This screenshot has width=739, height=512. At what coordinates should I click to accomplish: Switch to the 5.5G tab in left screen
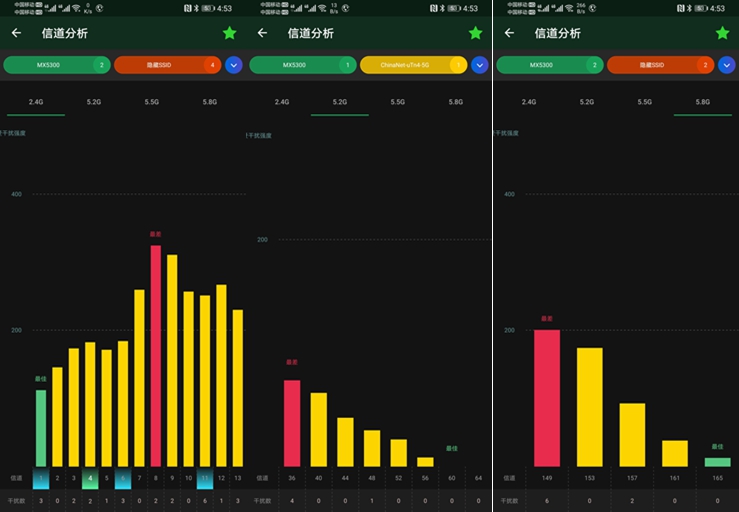[x=152, y=102]
